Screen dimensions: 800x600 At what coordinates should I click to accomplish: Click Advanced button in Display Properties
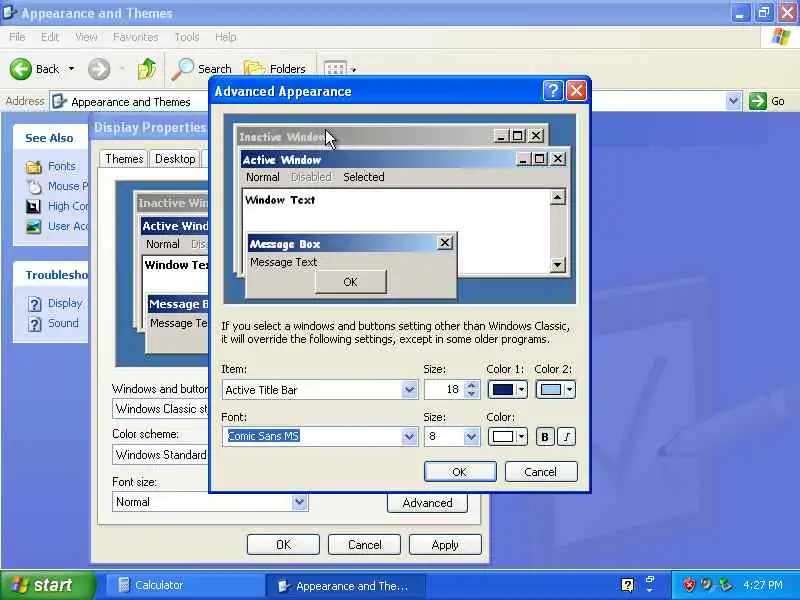click(x=427, y=503)
